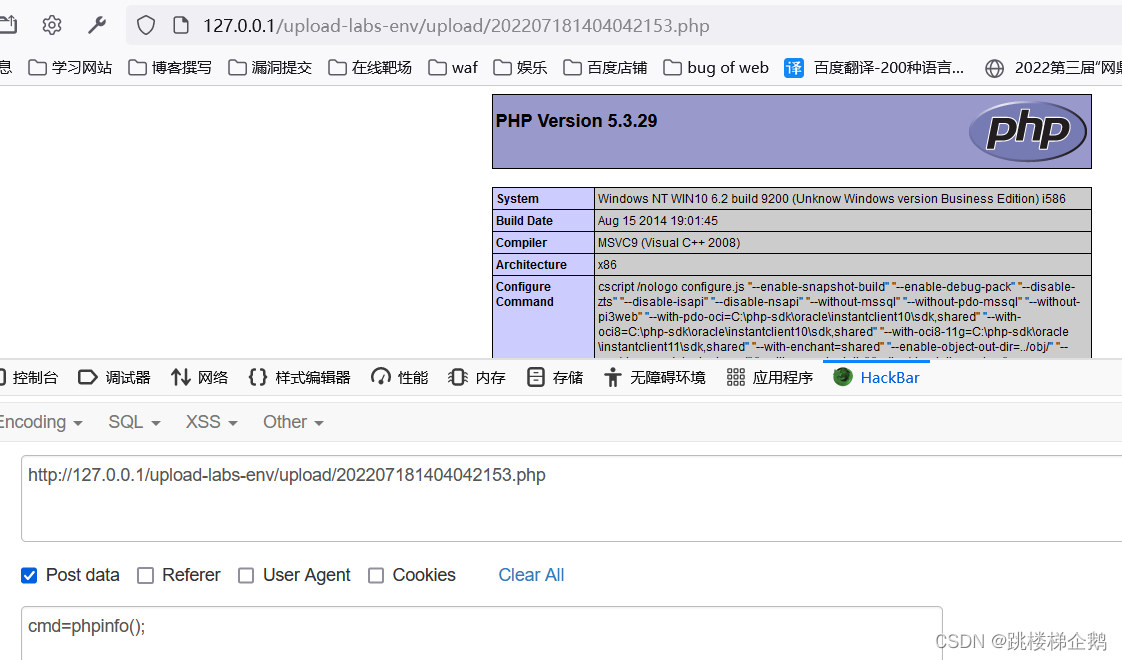
Task: Enable the User Agent checkbox
Action: (x=246, y=575)
